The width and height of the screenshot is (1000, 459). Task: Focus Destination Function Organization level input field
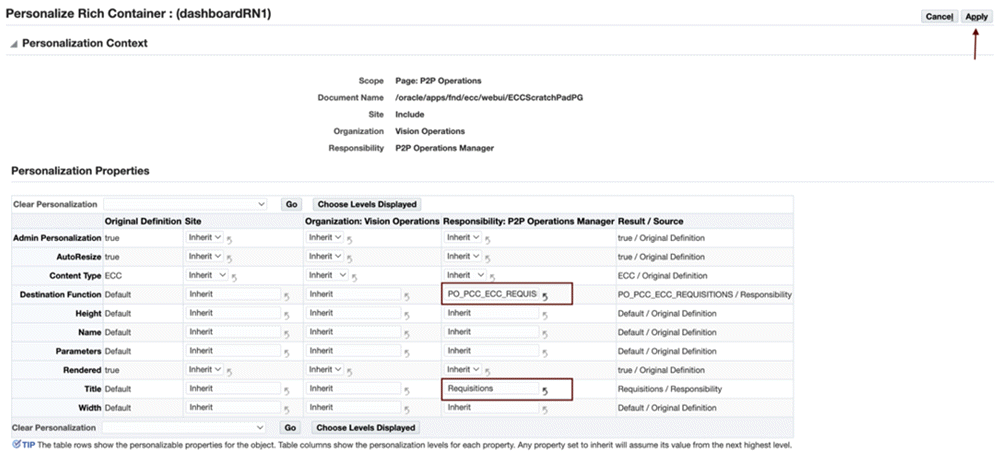click(354, 294)
